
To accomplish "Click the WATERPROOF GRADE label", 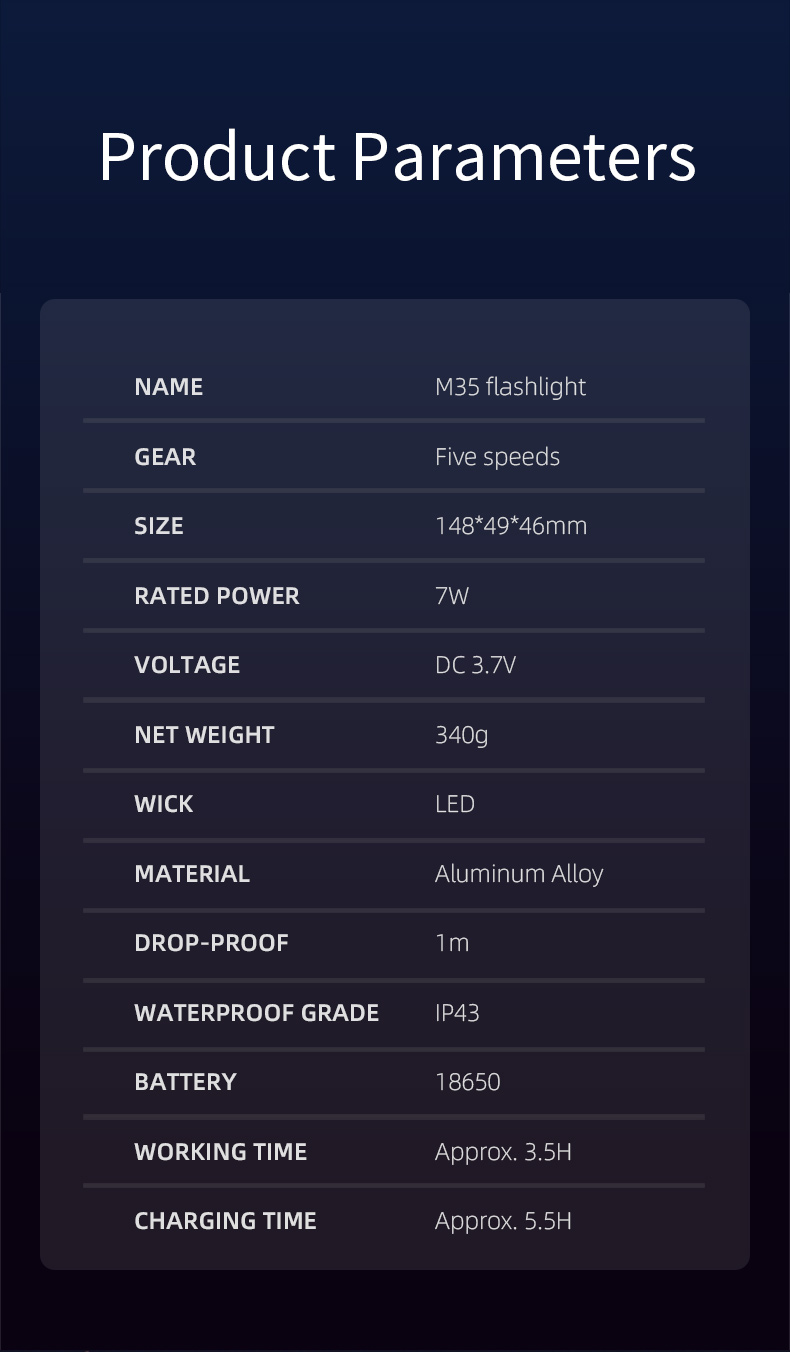I will (x=256, y=1013).
